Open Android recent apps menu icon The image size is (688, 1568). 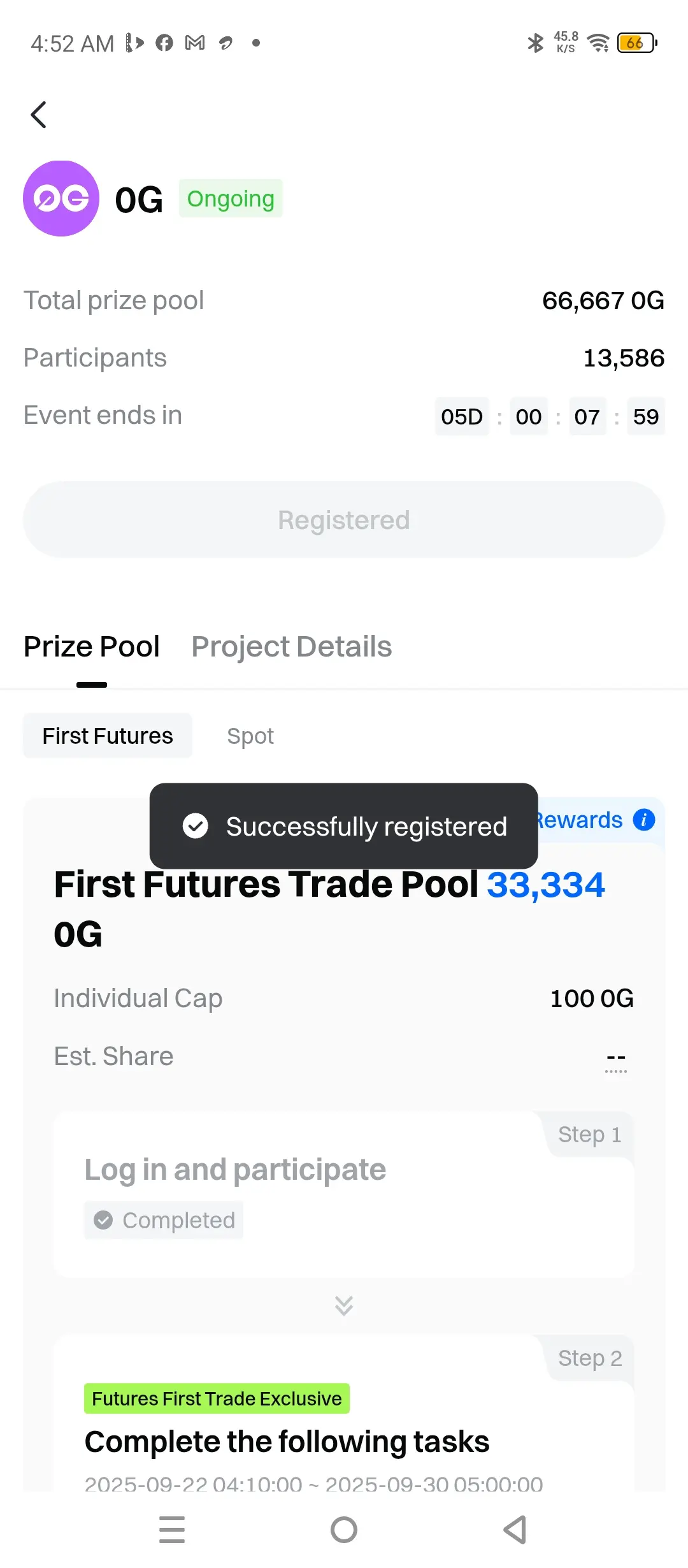point(172,1530)
